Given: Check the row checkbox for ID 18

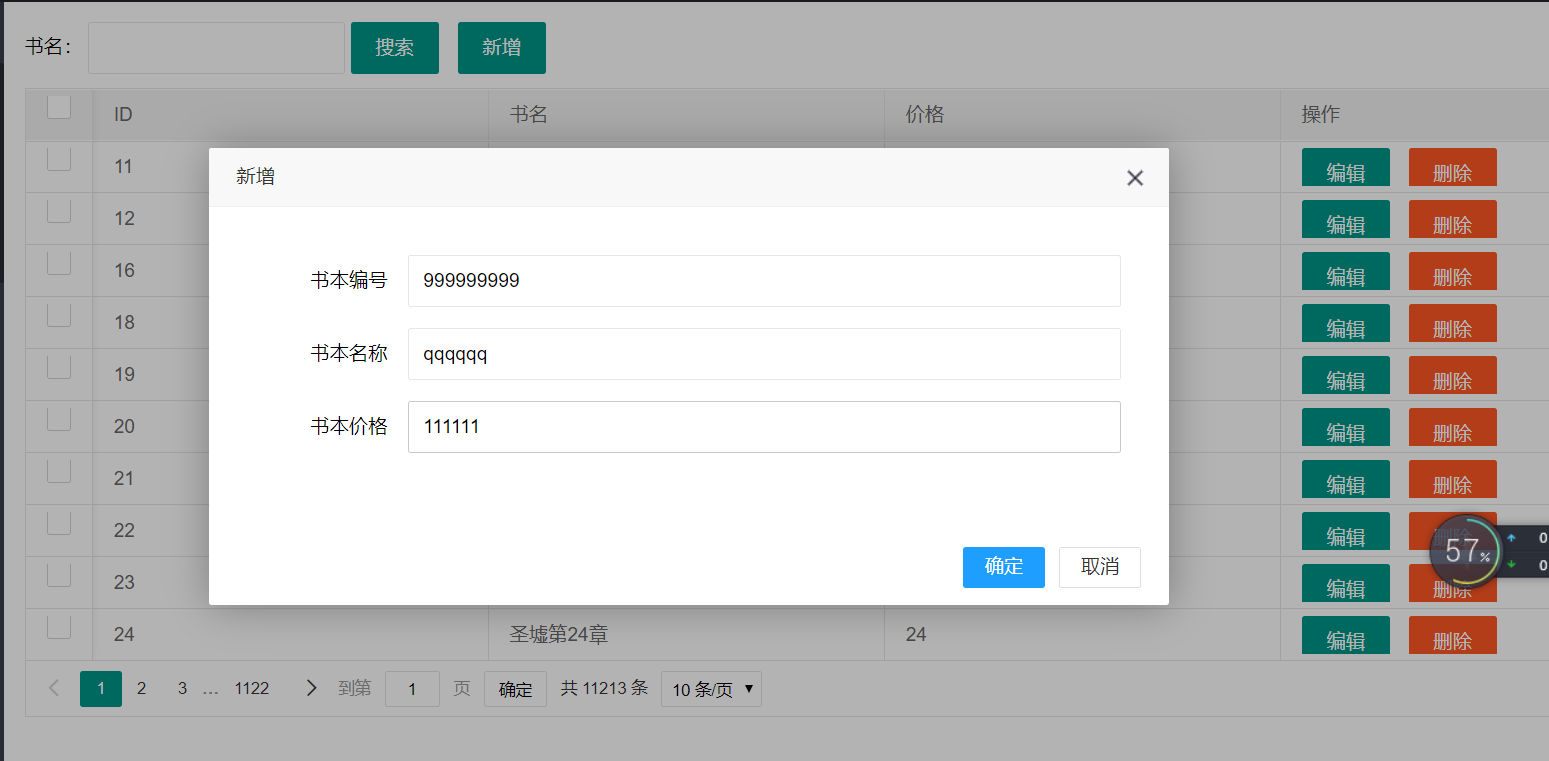Looking at the screenshot, I should coord(59,315).
